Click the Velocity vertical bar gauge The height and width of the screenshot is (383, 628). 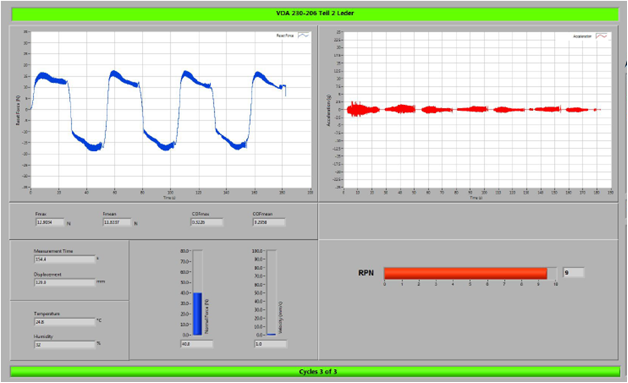click(272, 292)
